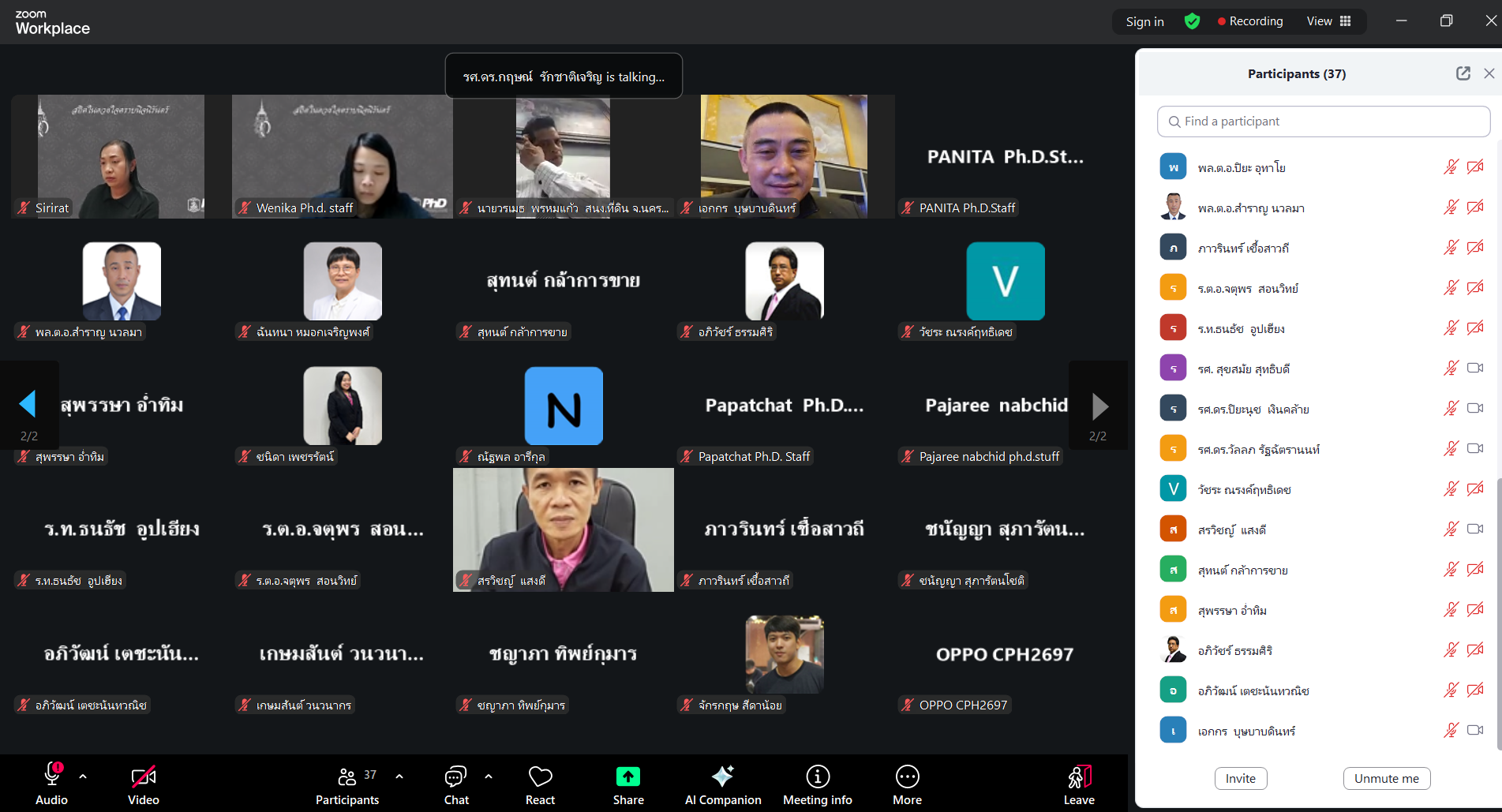Expand audio options arrow

click(83, 776)
